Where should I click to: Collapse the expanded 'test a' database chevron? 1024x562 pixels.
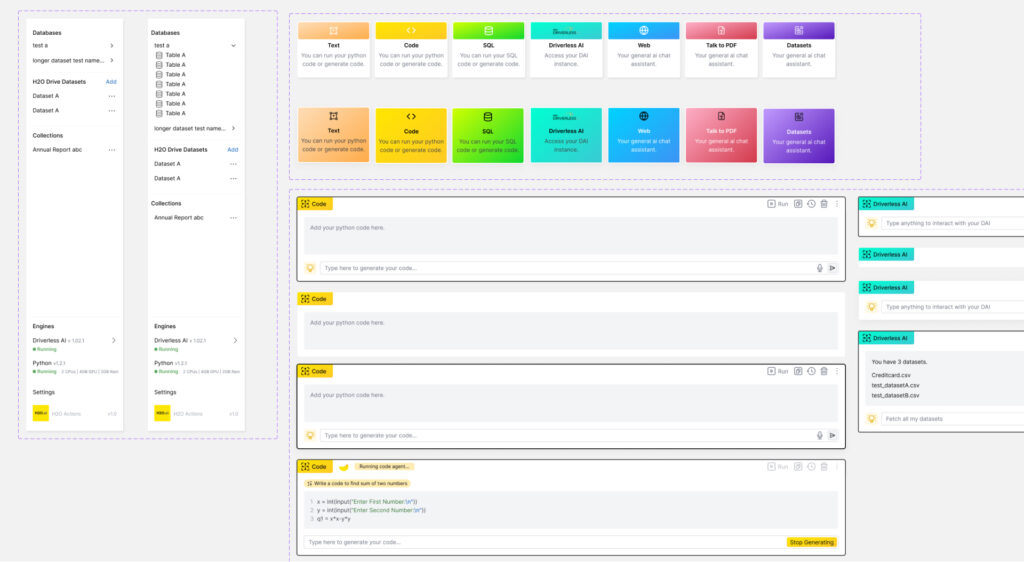point(234,46)
